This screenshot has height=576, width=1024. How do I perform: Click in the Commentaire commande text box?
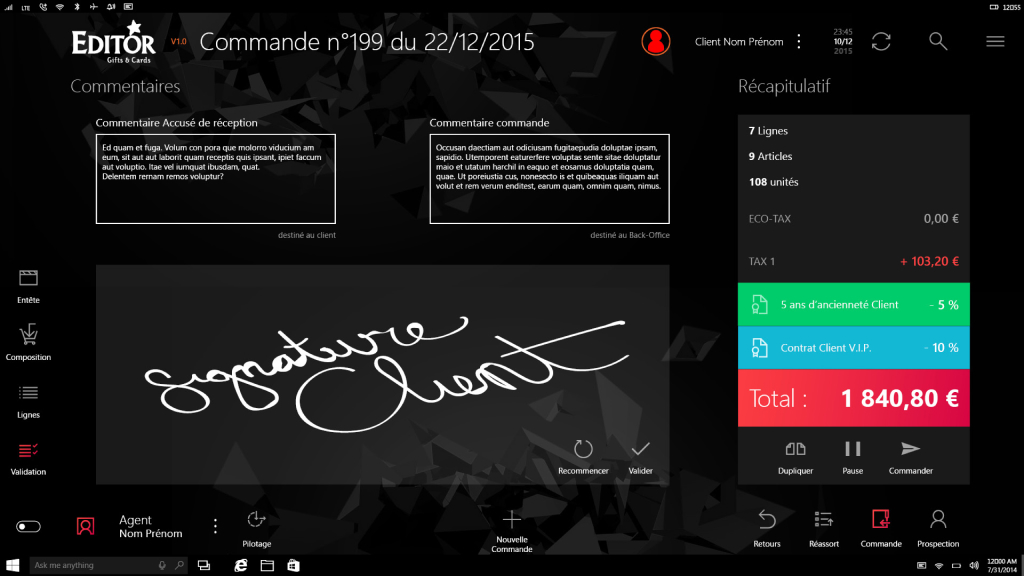pos(549,179)
